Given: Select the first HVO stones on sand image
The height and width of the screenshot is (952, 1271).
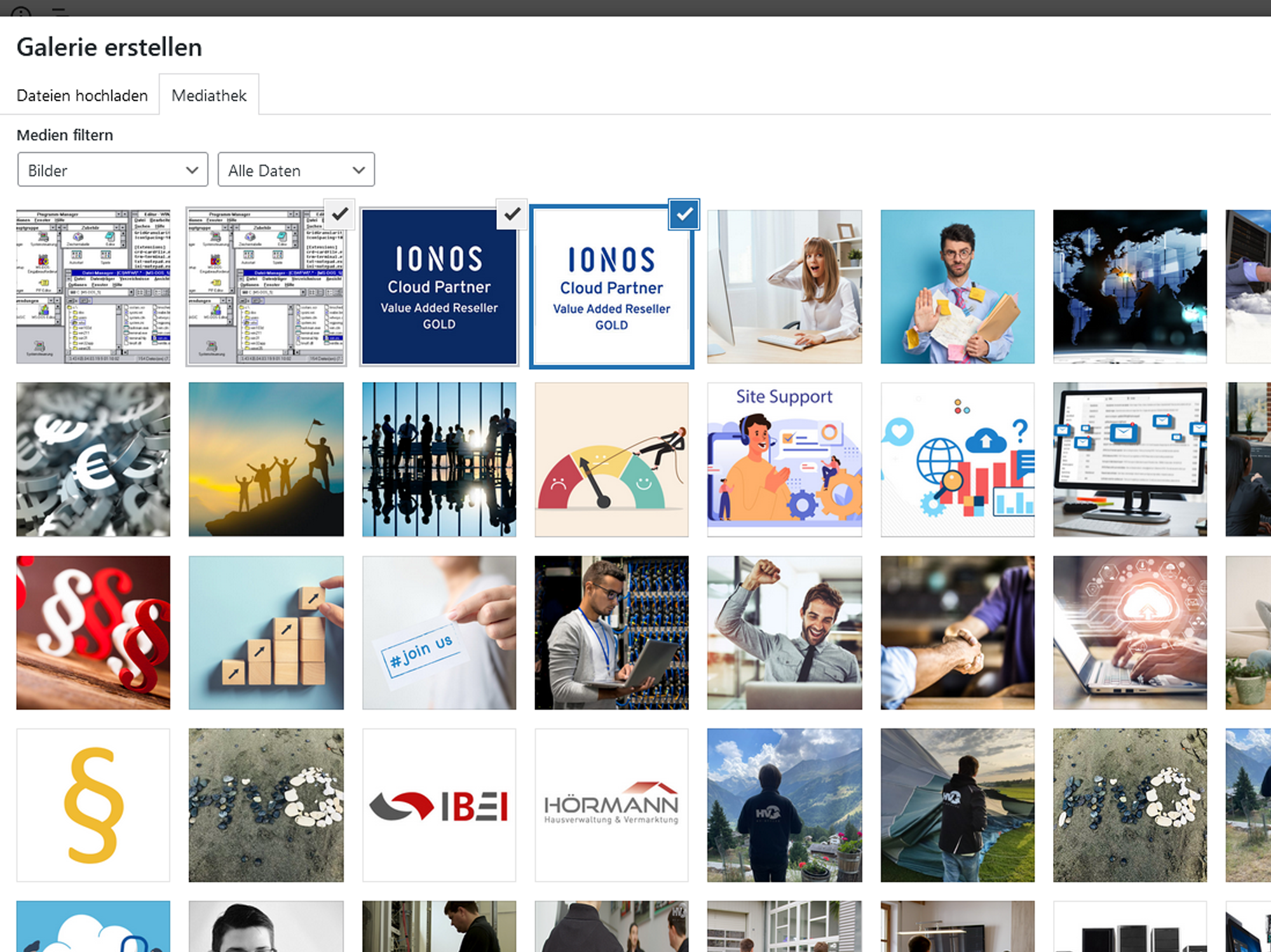Looking at the screenshot, I should [x=266, y=805].
